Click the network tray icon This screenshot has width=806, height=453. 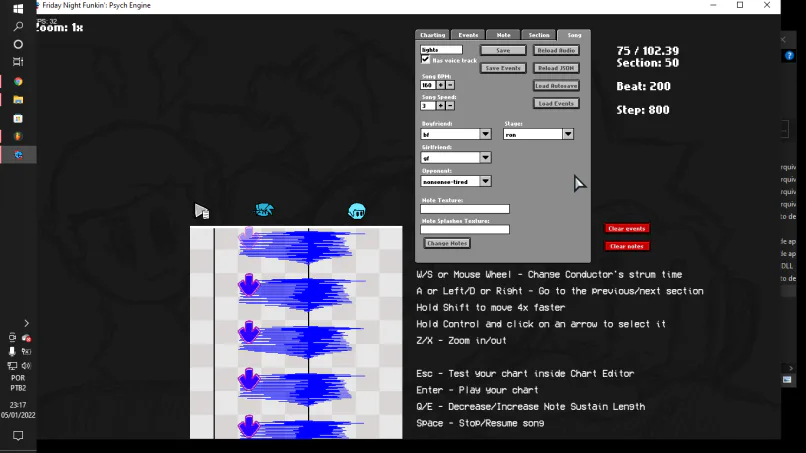[x=12, y=366]
